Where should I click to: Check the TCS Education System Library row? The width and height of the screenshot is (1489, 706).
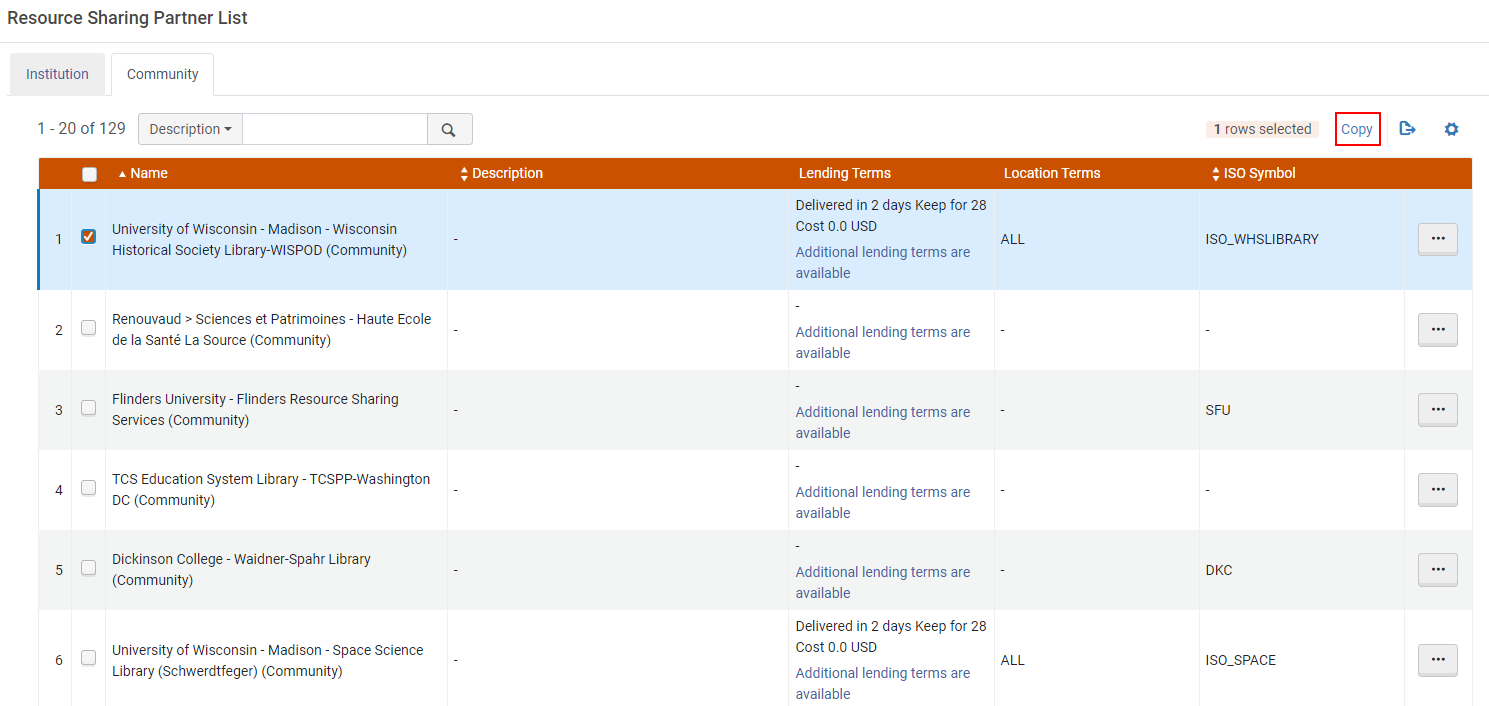click(x=89, y=487)
